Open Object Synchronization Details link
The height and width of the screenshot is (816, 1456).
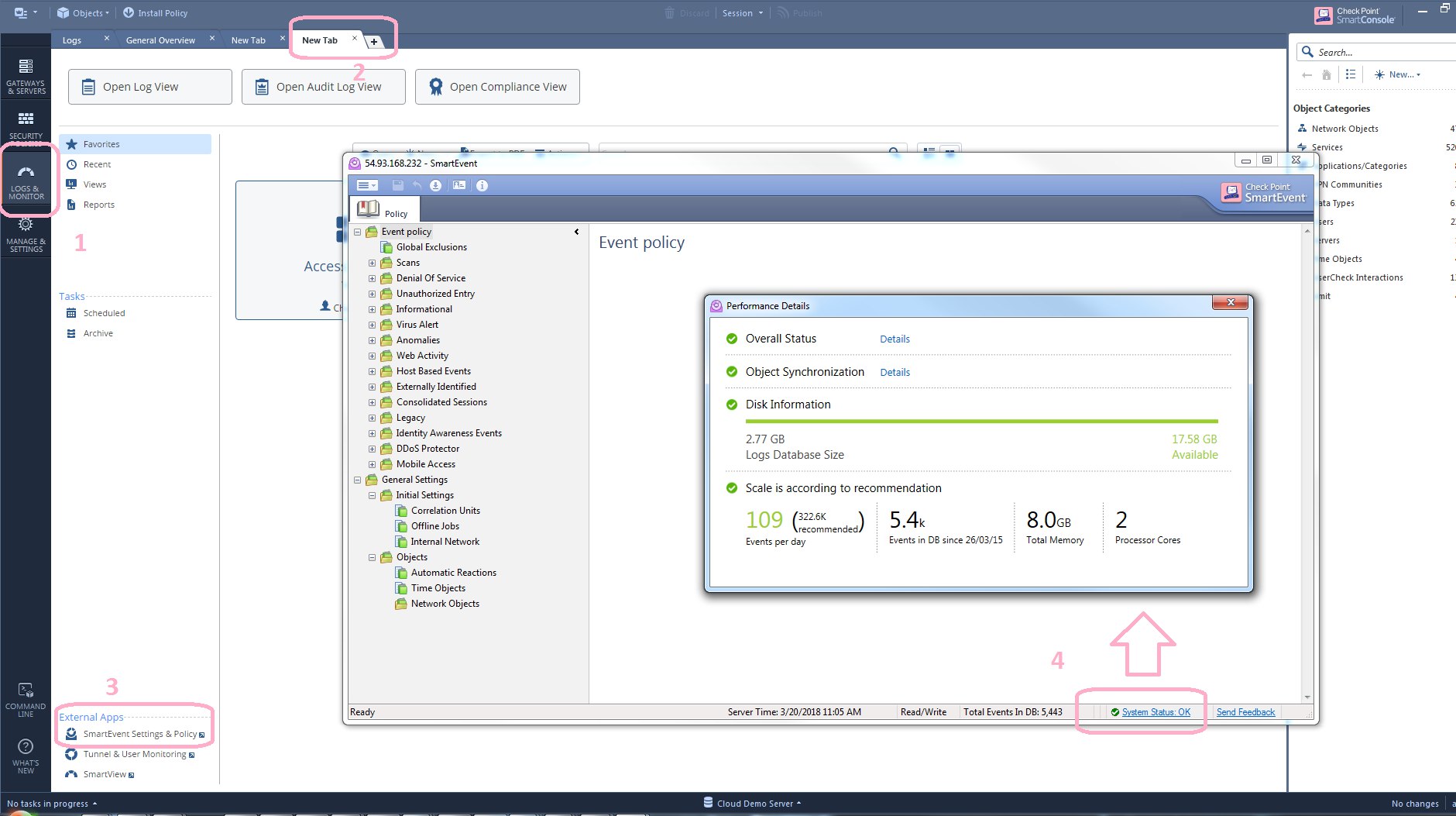[x=895, y=373]
